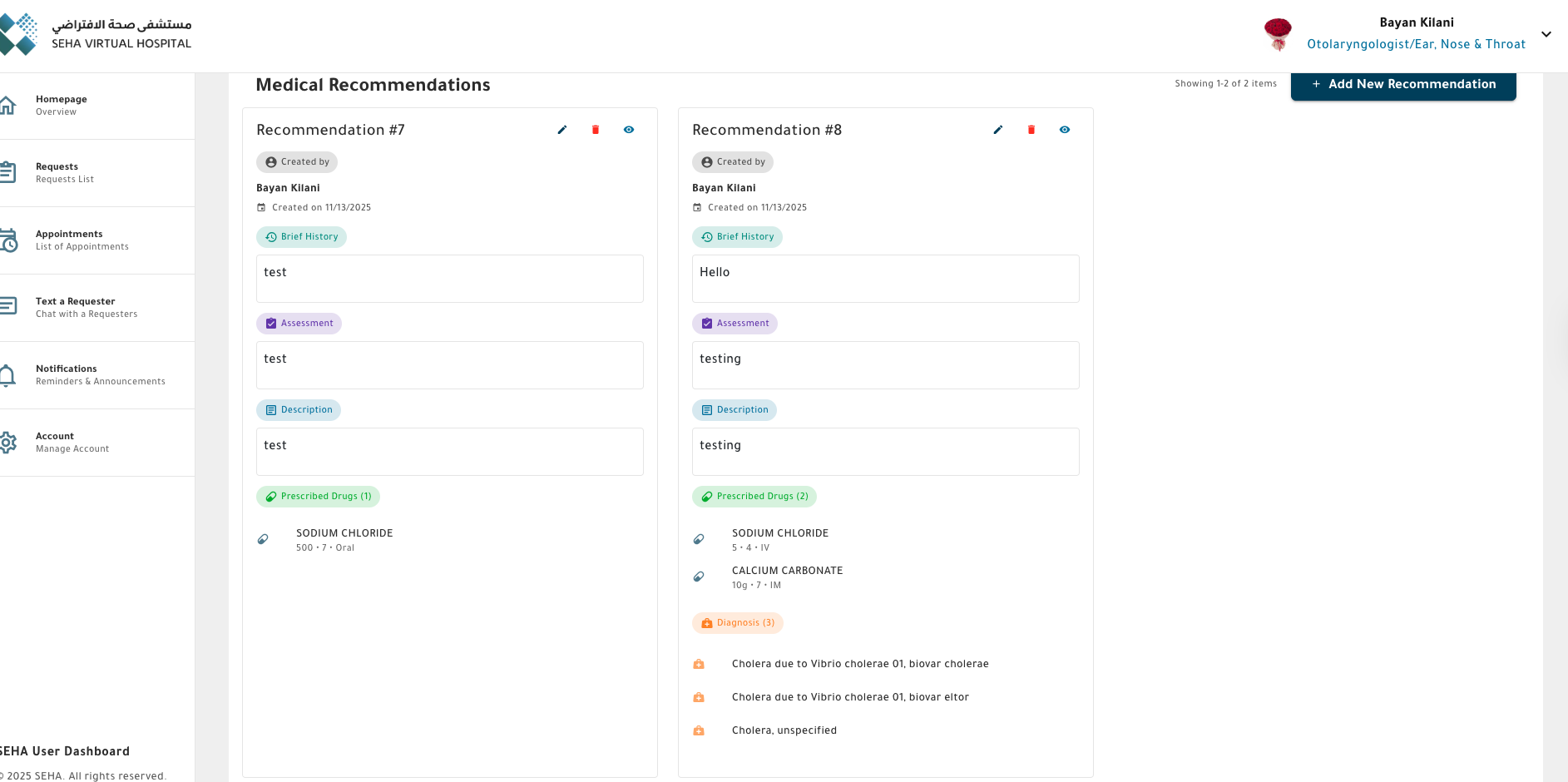Screen dimensions: 1568x782
Task: View Recommendation #7 with the eye icon
Action: tap(629, 130)
